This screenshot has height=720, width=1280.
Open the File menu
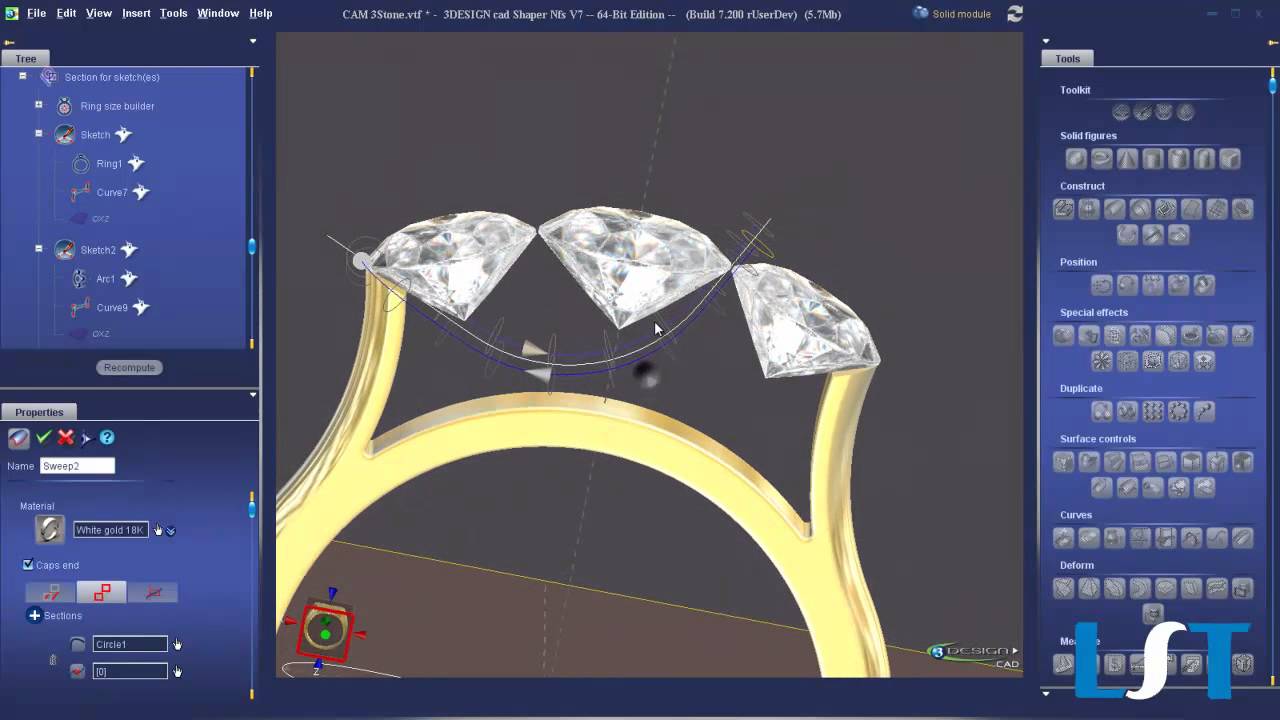tap(36, 13)
